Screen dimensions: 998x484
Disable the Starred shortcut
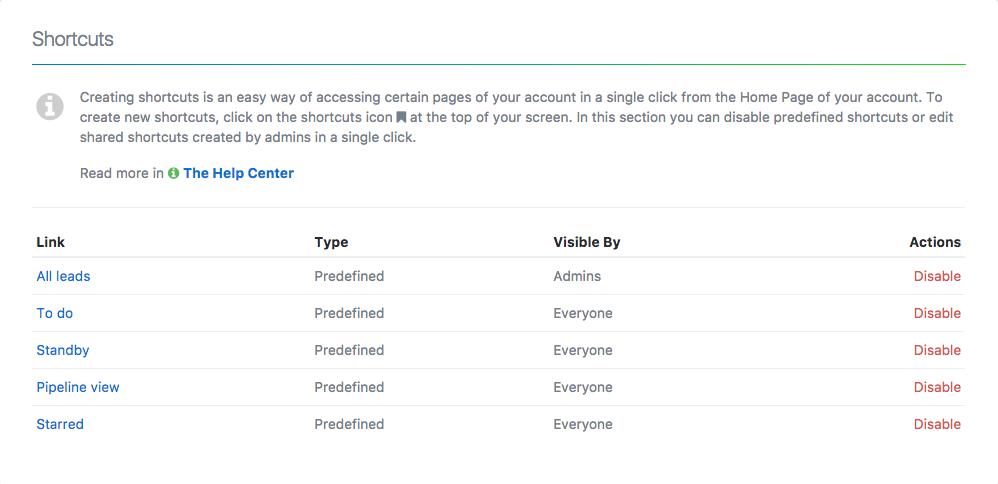click(937, 424)
